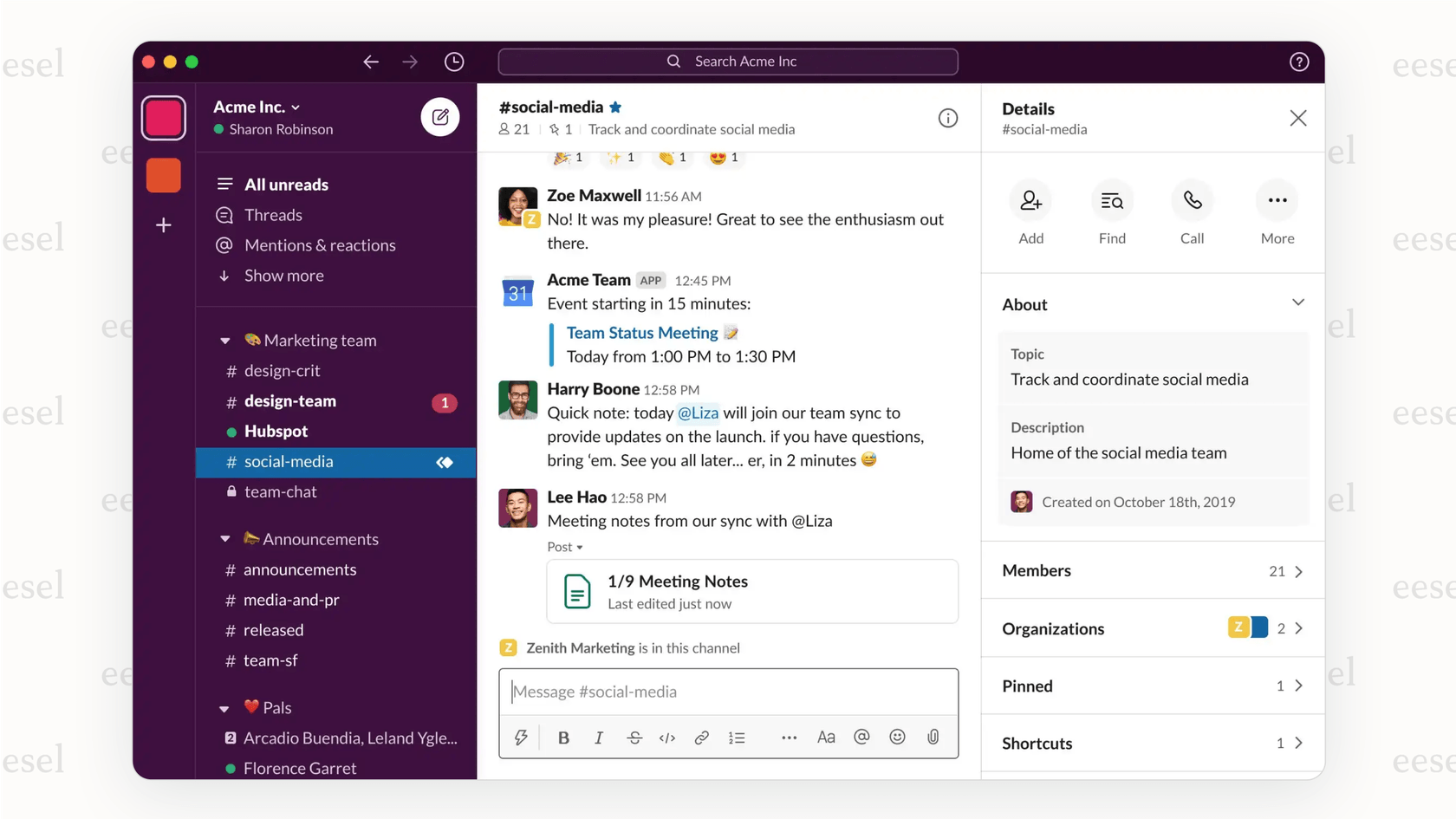Hide the Details pane via the info icon

click(948, 118)
